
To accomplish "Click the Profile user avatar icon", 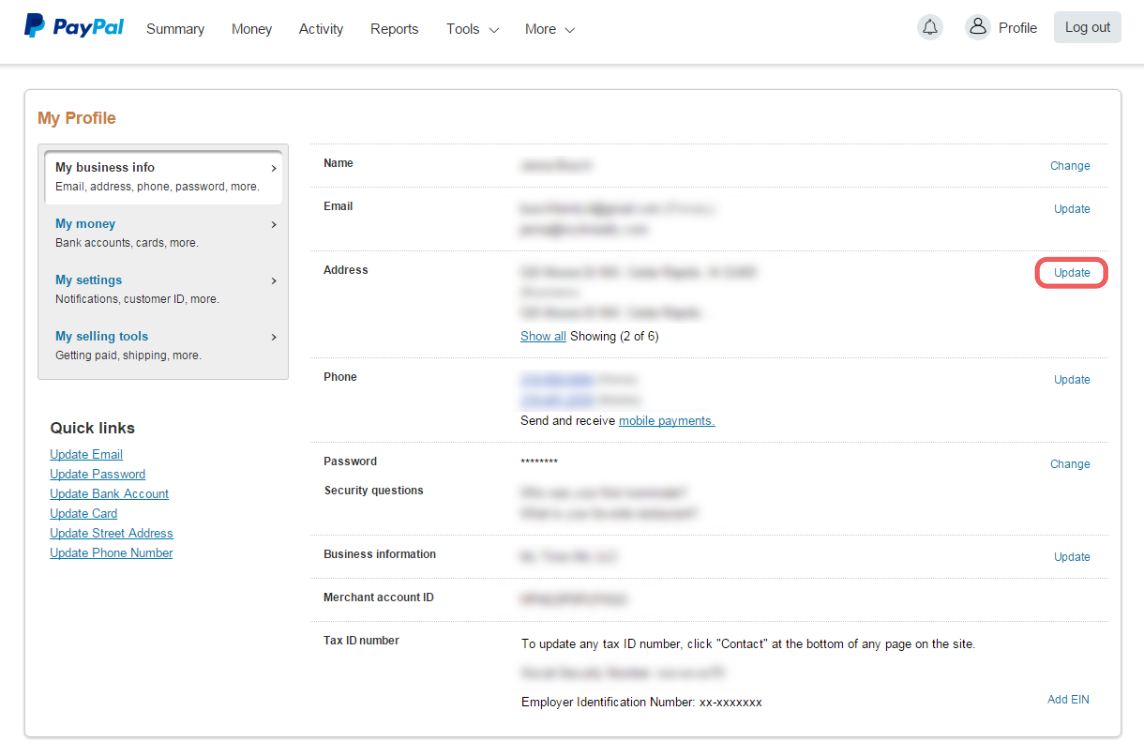I will tap(978, 27).
